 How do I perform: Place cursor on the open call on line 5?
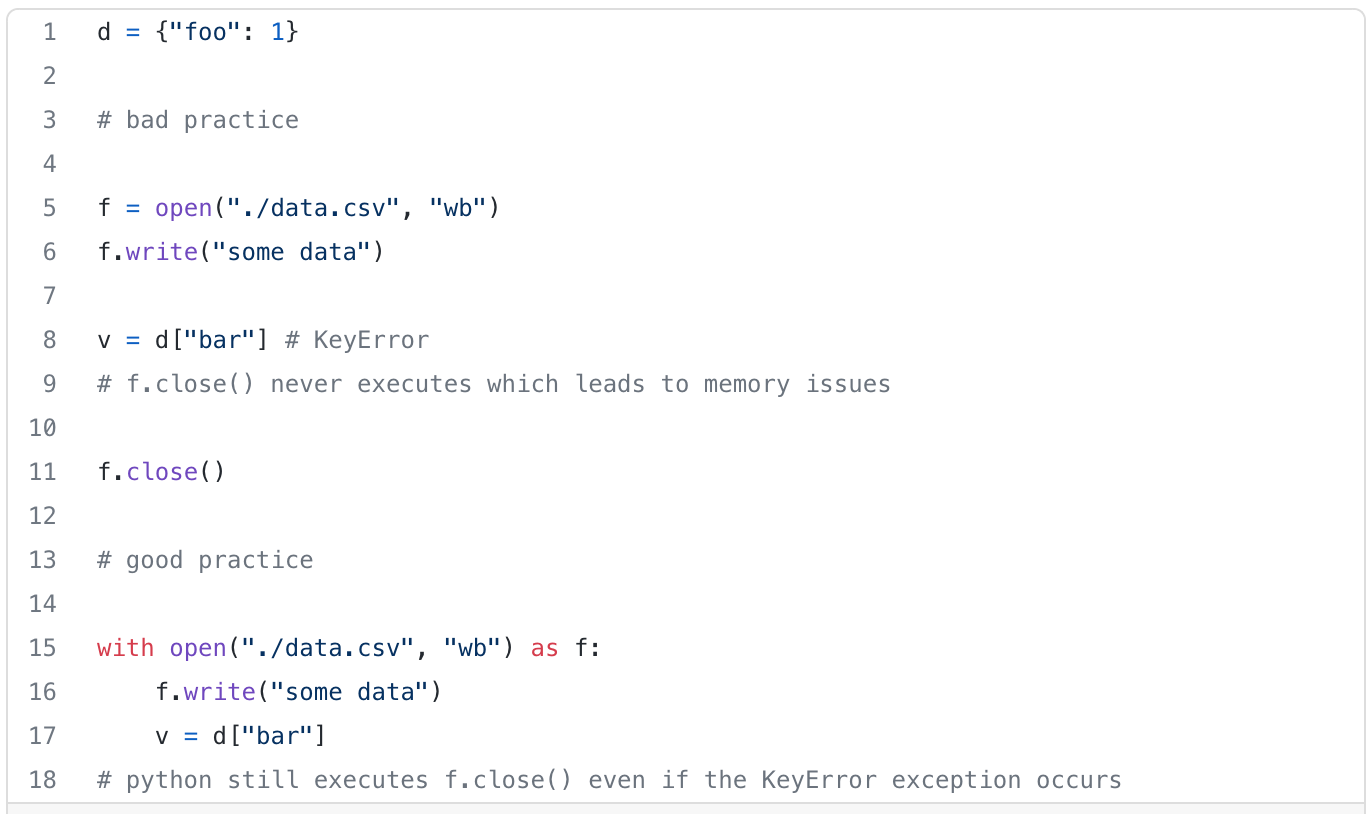click(184, 208)
